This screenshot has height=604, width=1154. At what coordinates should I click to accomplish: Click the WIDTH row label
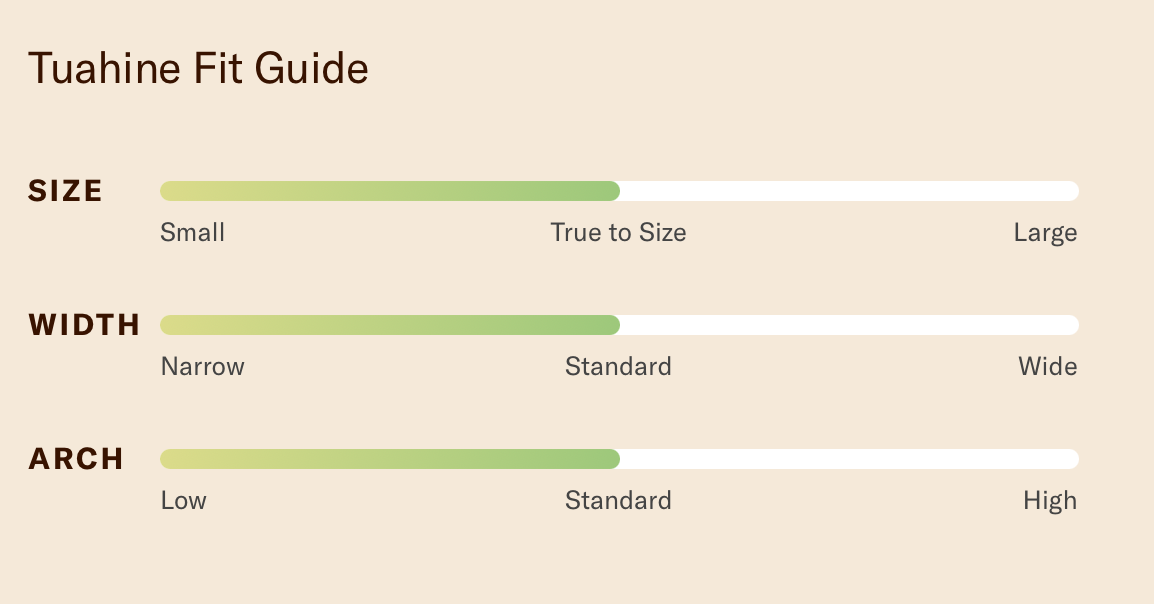pos(84,325)
